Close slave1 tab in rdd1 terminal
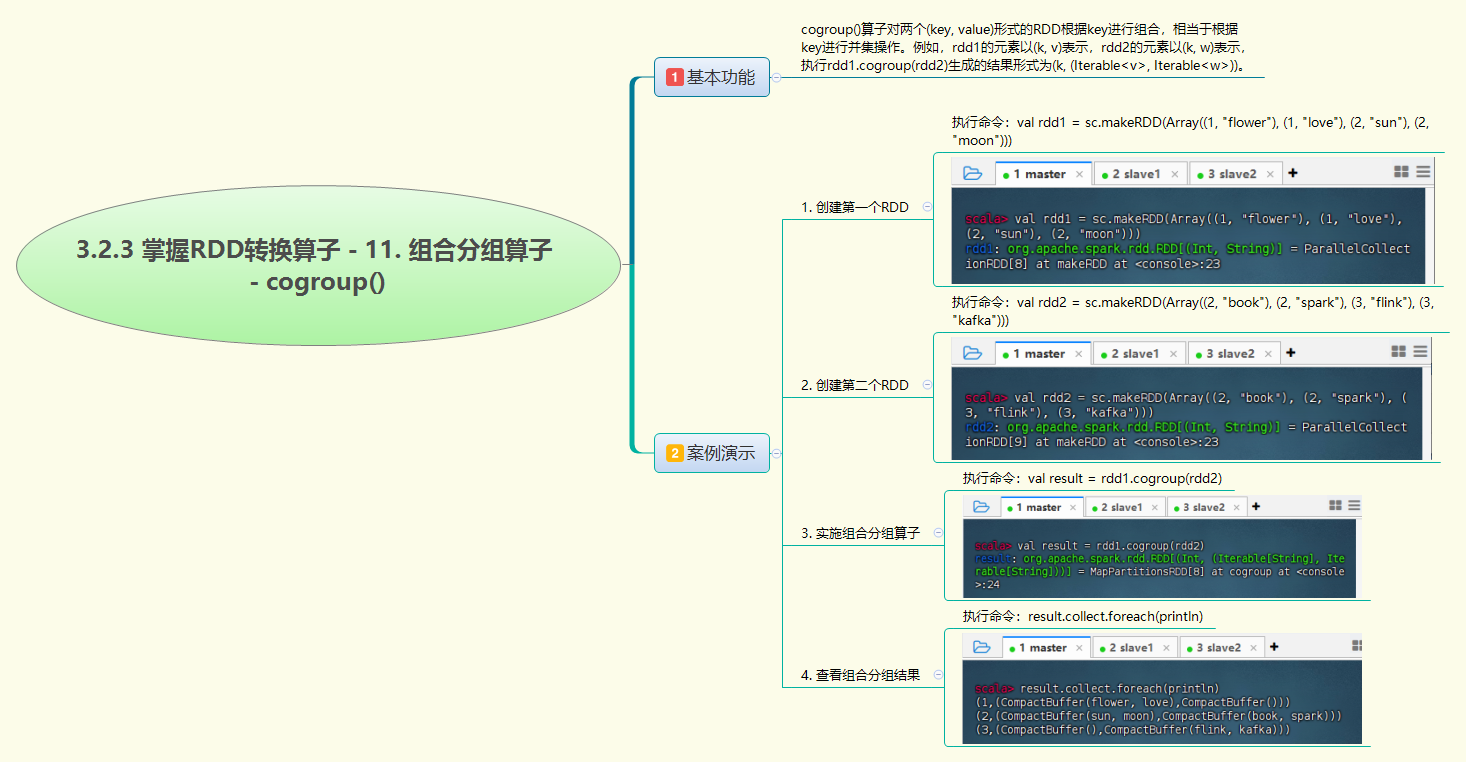Viewport: 1466px width, 762px height. [1174, 174]
